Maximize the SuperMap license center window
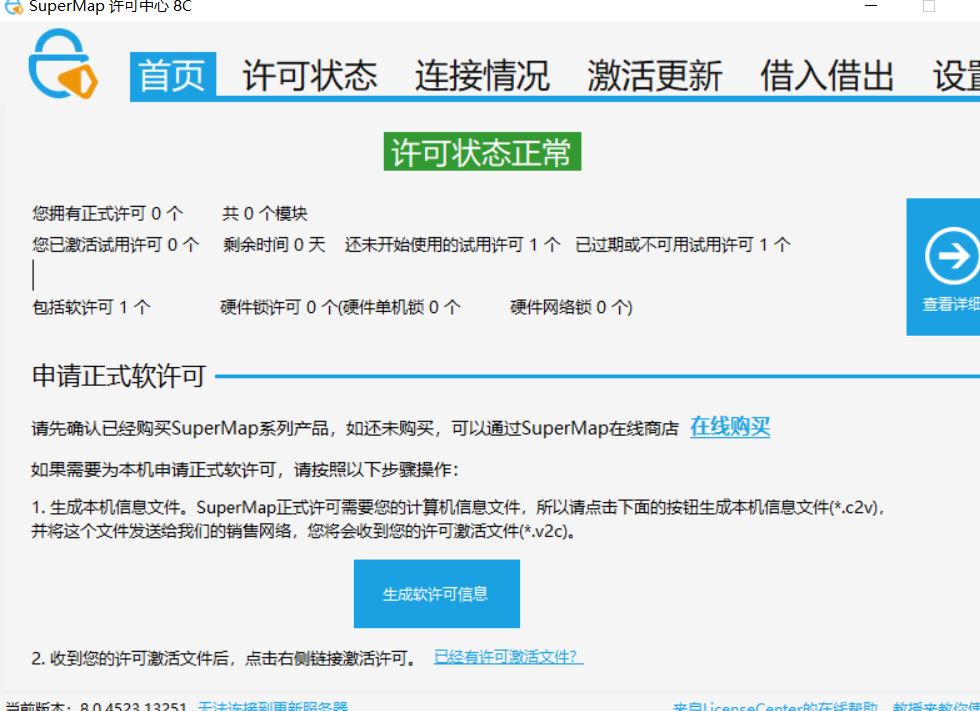This screenshot has height=711, width=980. pyautogui.click(x=929, y=6)
